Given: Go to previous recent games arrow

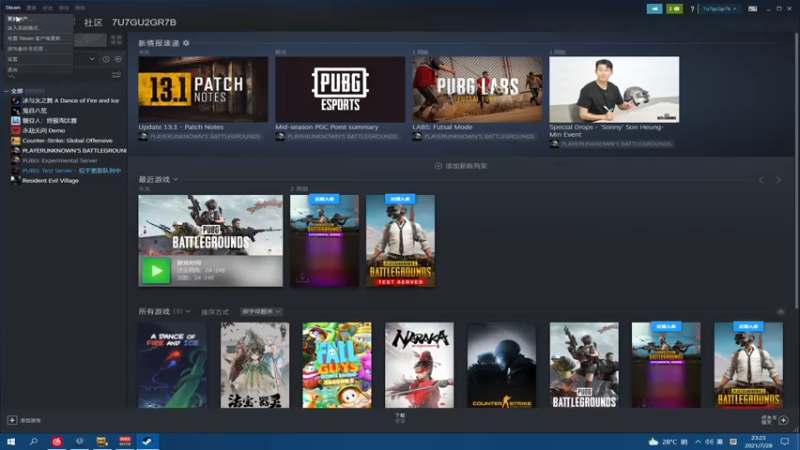Looking at the screenshot, I should (x=761, y=180).
